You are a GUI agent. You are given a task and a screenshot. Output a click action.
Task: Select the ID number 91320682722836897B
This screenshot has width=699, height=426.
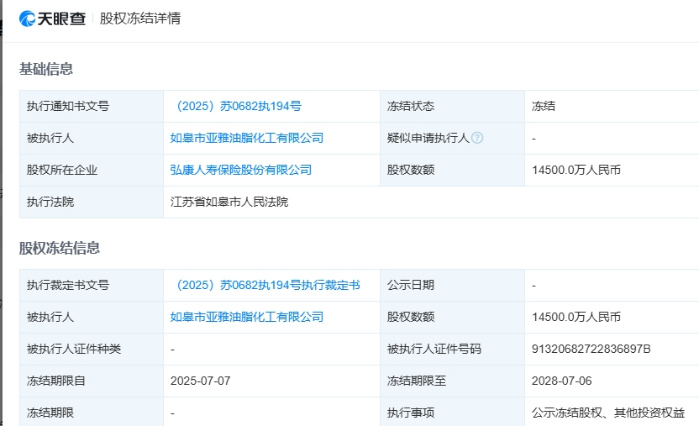591,349
